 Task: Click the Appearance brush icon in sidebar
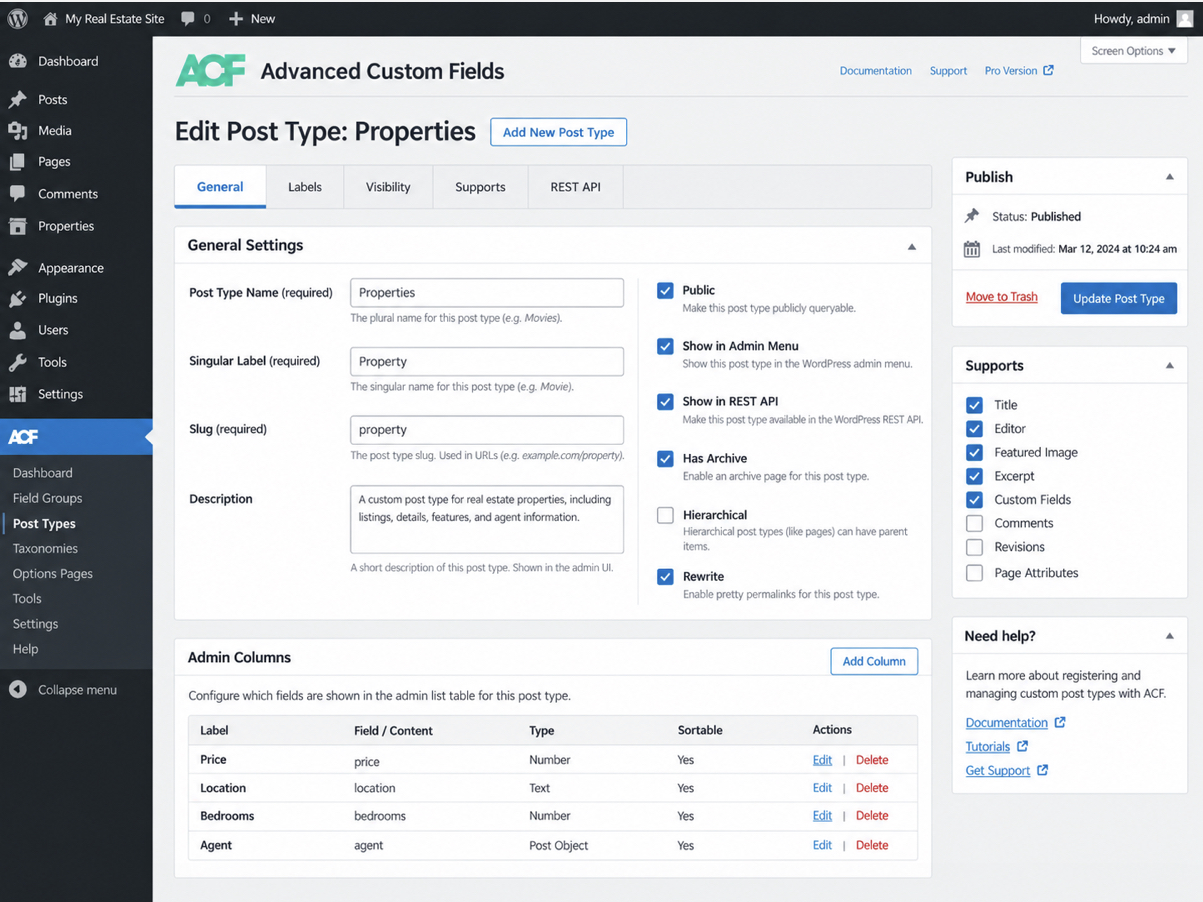coord(18,267)
